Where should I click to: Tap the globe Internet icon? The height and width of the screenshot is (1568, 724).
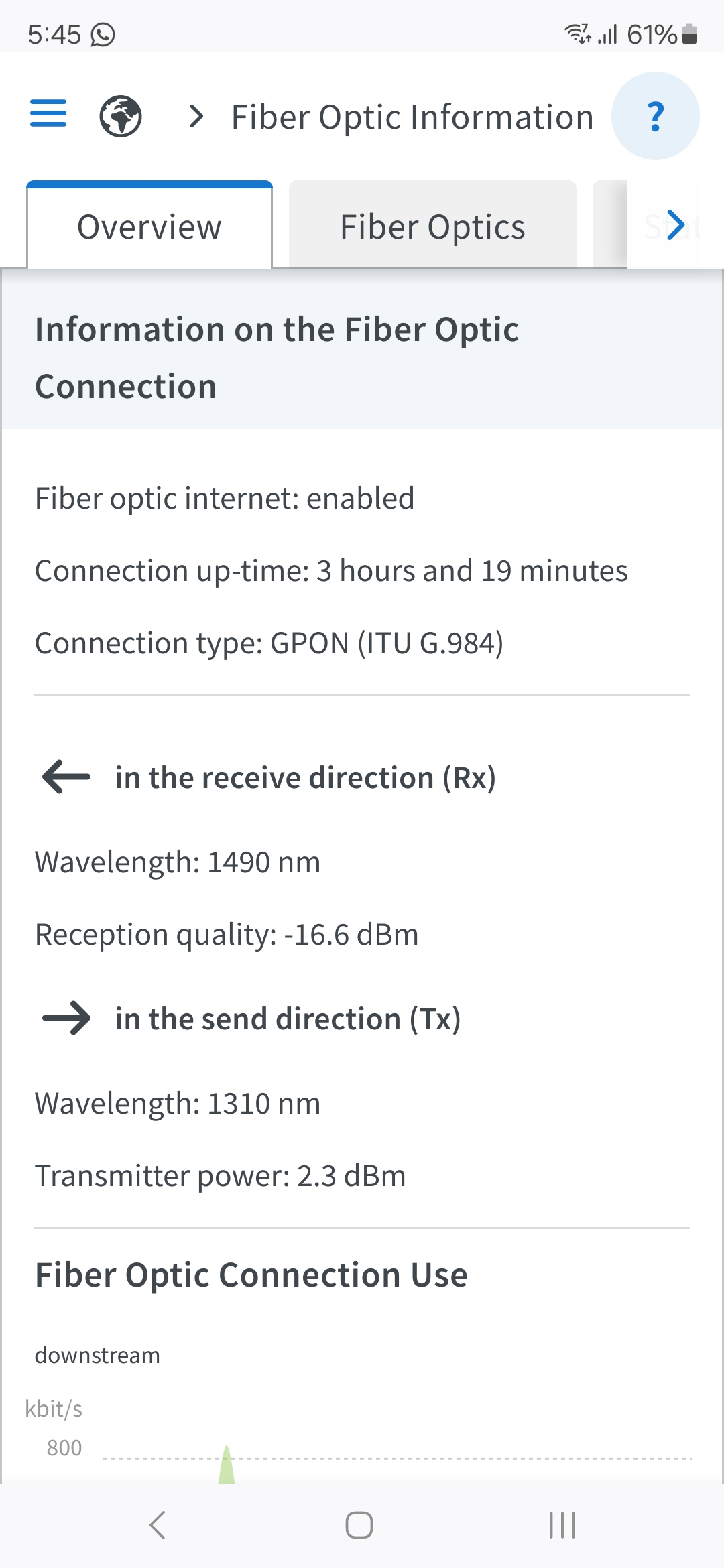coord(121,116)
